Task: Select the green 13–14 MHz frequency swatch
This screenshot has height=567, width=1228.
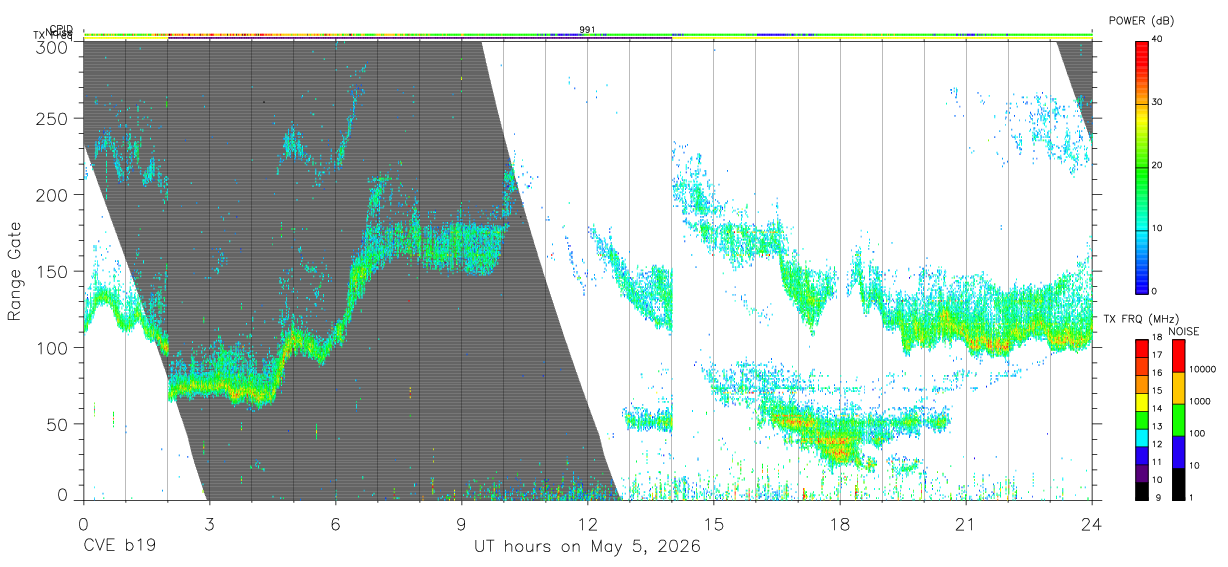Action: click(x=1142, y=421)
